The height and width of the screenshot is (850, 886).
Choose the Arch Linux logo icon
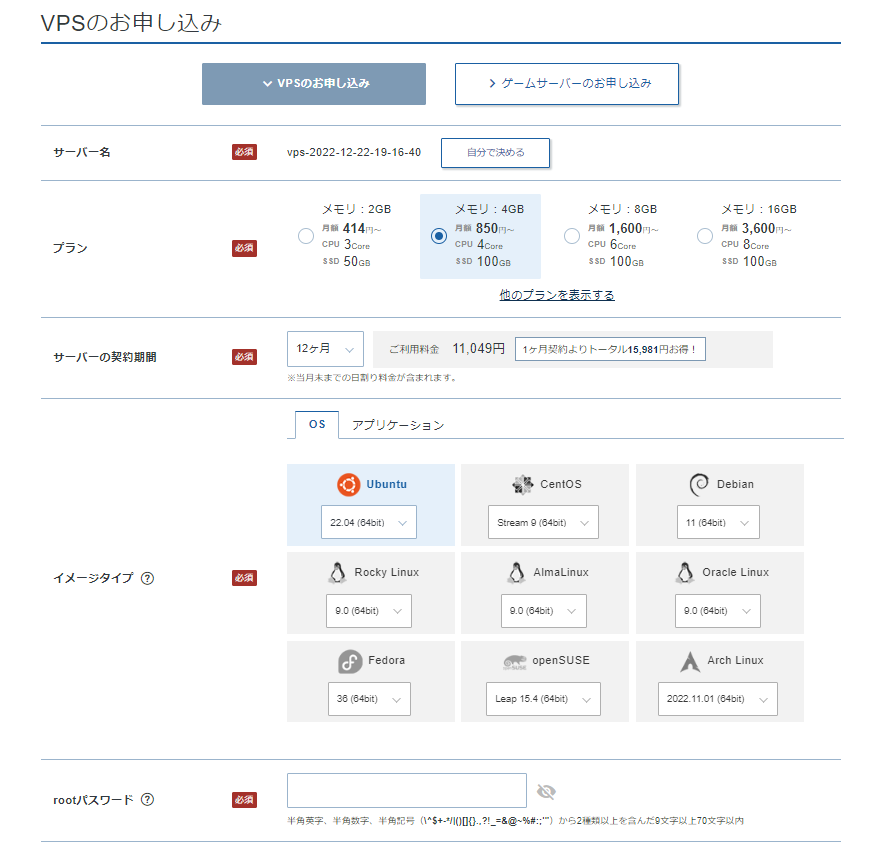click(x=690, y=661)
